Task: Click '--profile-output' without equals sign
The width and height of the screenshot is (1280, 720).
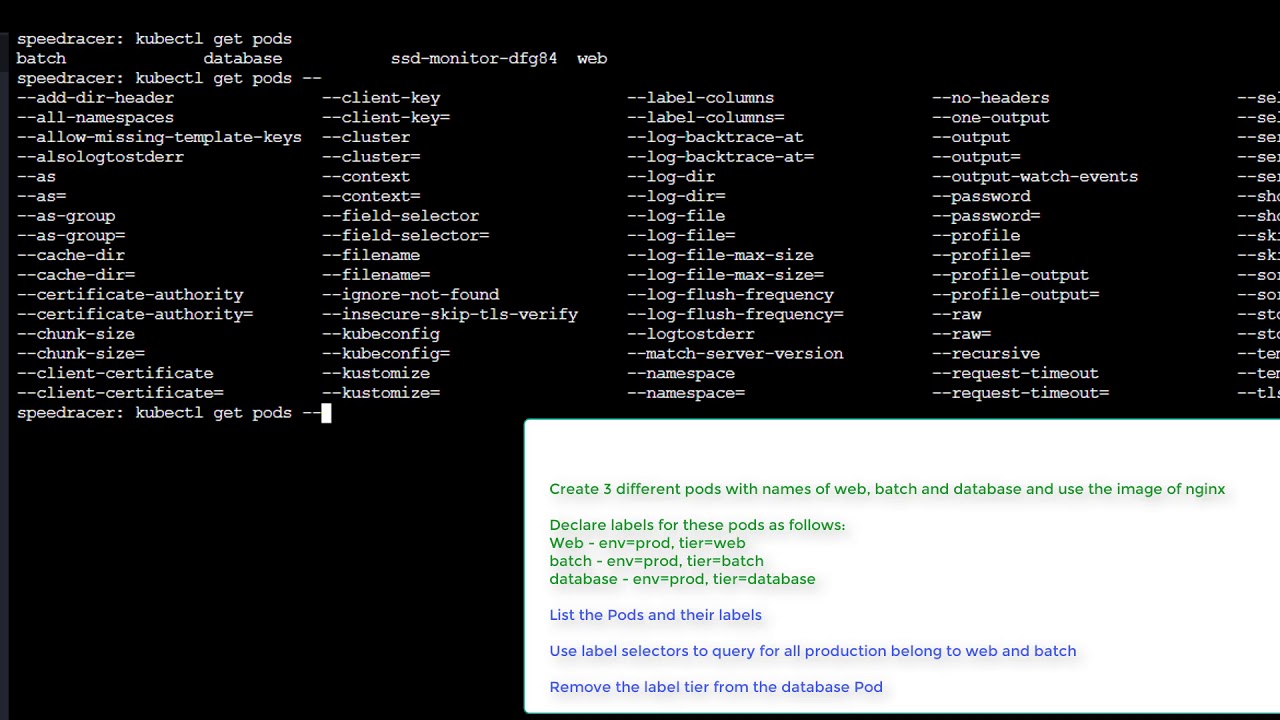Action: click(1010, 275)
